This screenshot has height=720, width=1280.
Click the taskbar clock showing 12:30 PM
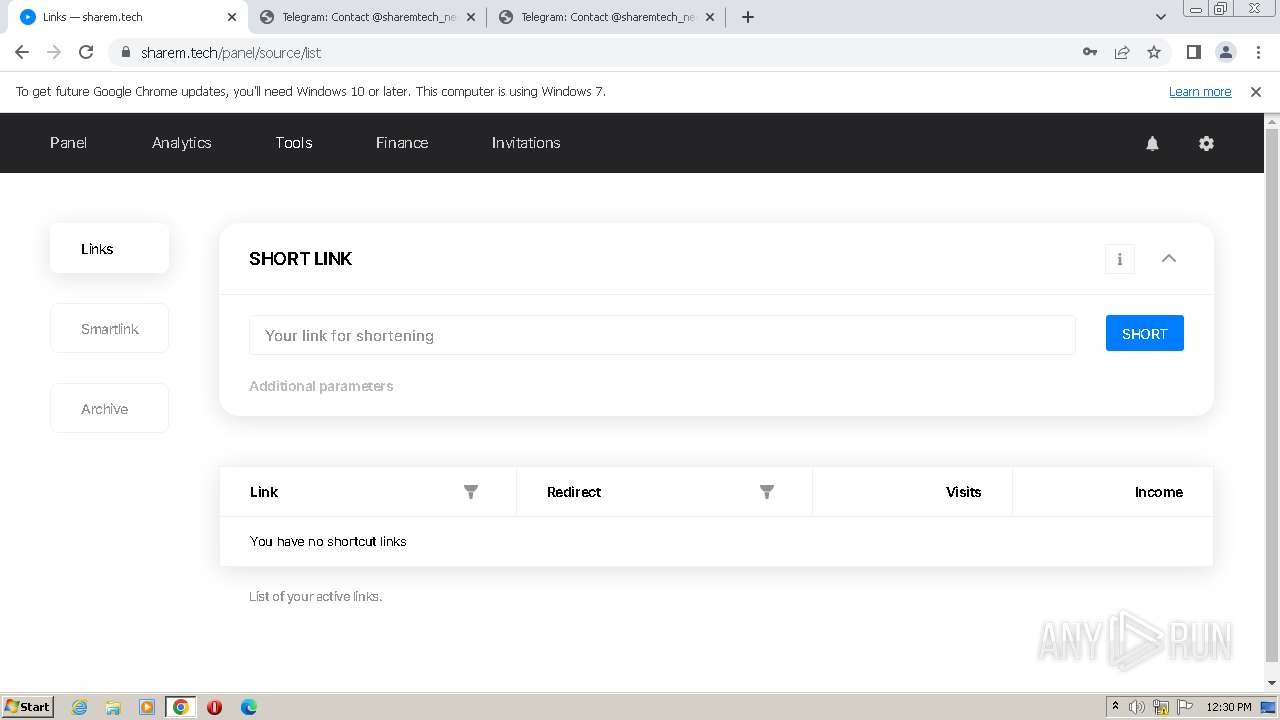pos(1229,707)
